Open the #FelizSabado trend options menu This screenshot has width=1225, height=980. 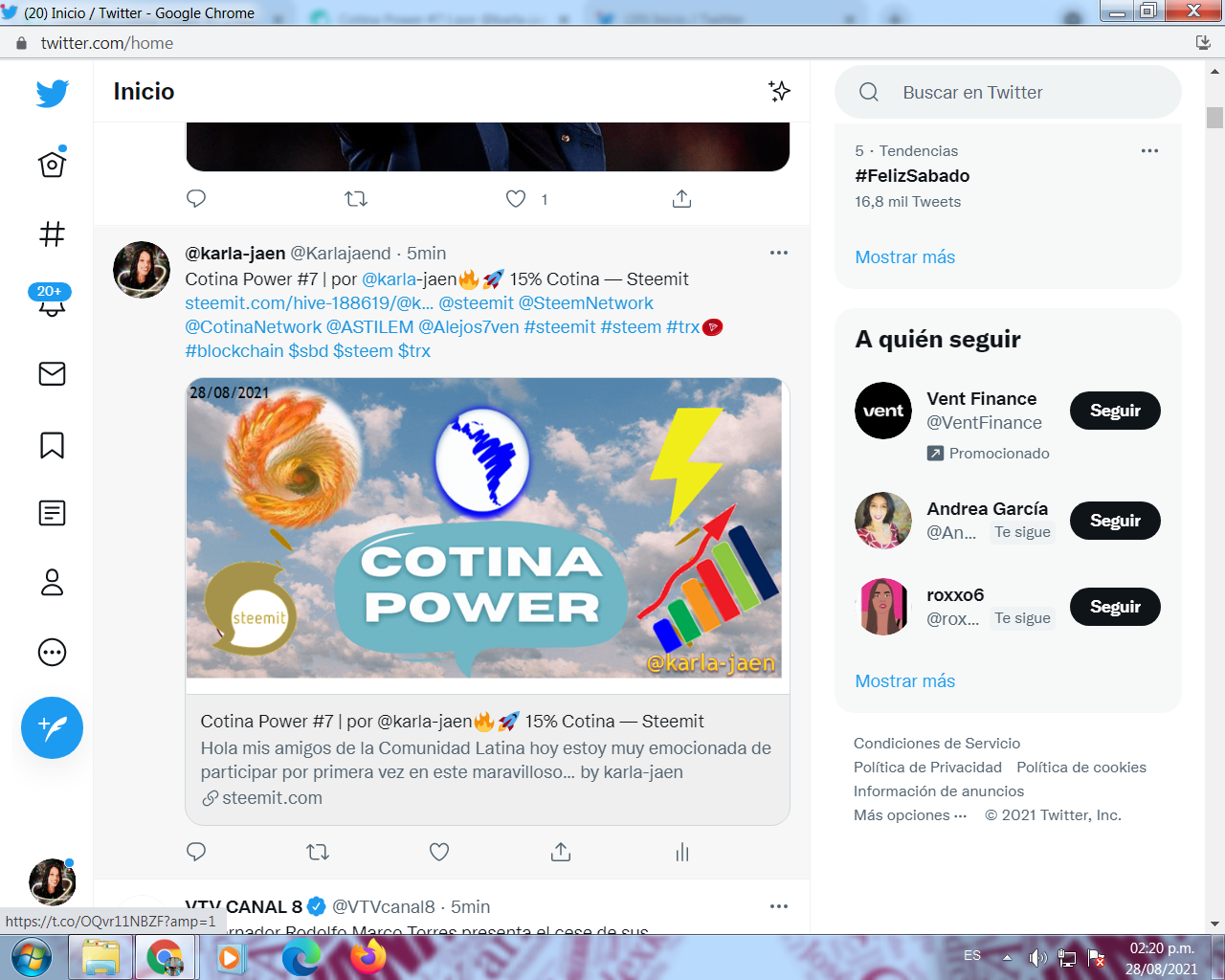1149,150
